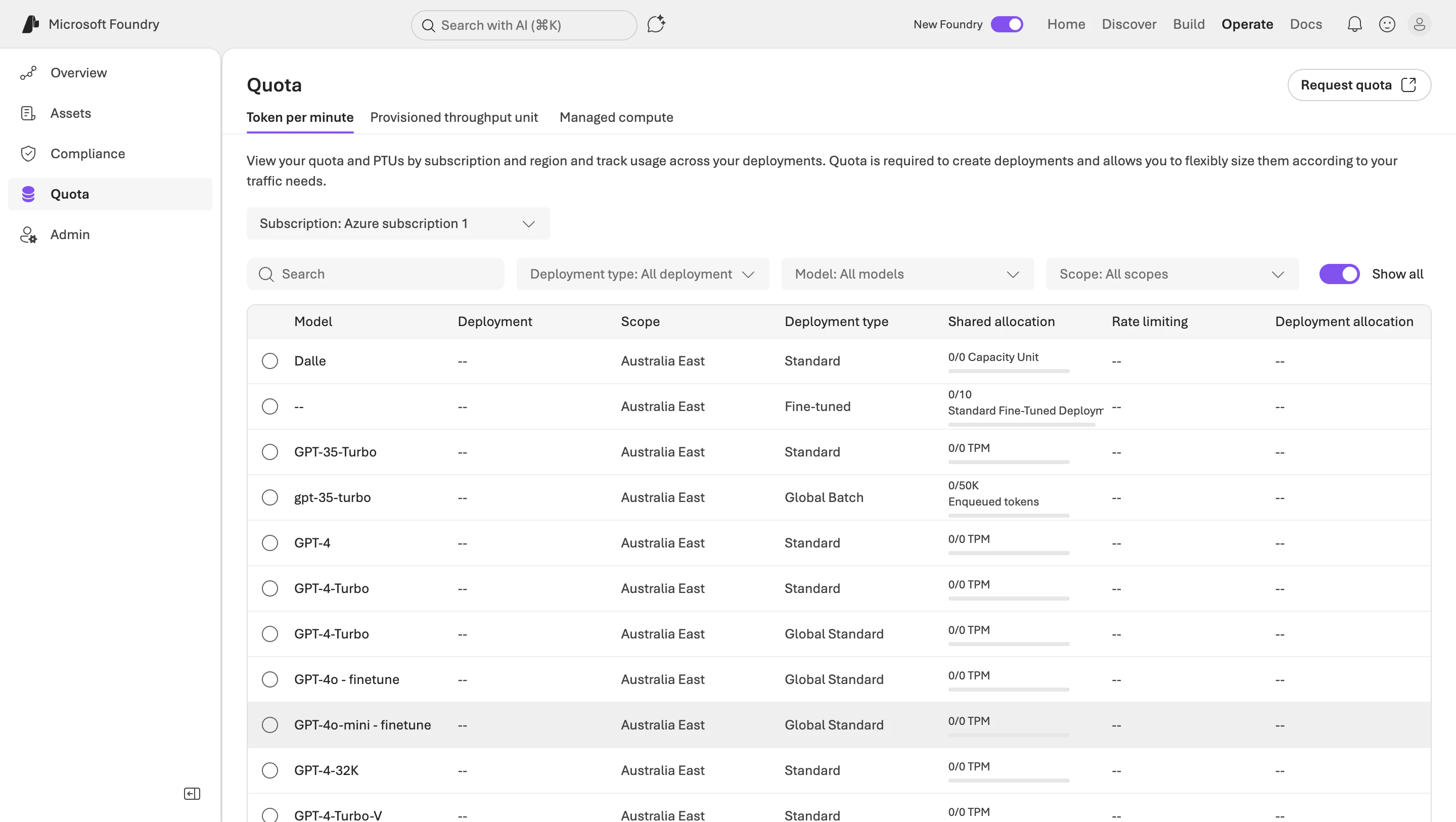Select the gpt-35-turbo Global Batch radio button
This screenshot has height=822, width=1456.
(x=269, y=497)
